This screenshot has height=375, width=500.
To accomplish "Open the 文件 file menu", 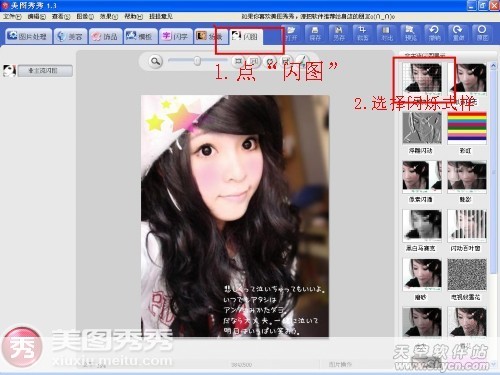I will 12,16.
